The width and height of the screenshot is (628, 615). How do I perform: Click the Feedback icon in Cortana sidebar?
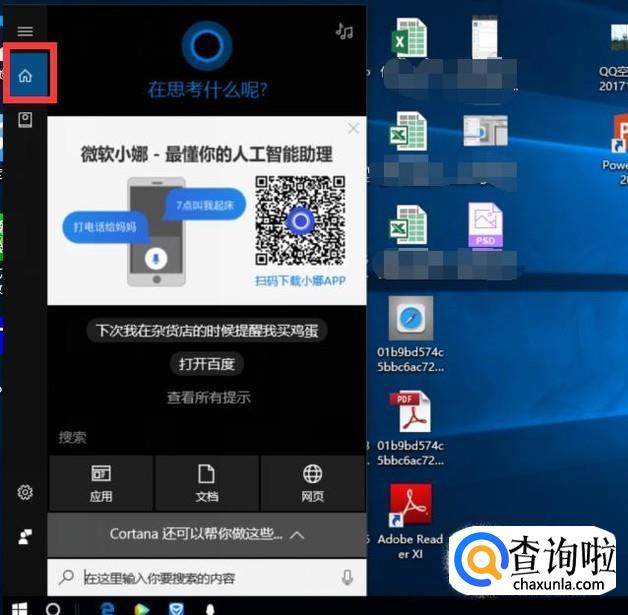tap(25, 537)
